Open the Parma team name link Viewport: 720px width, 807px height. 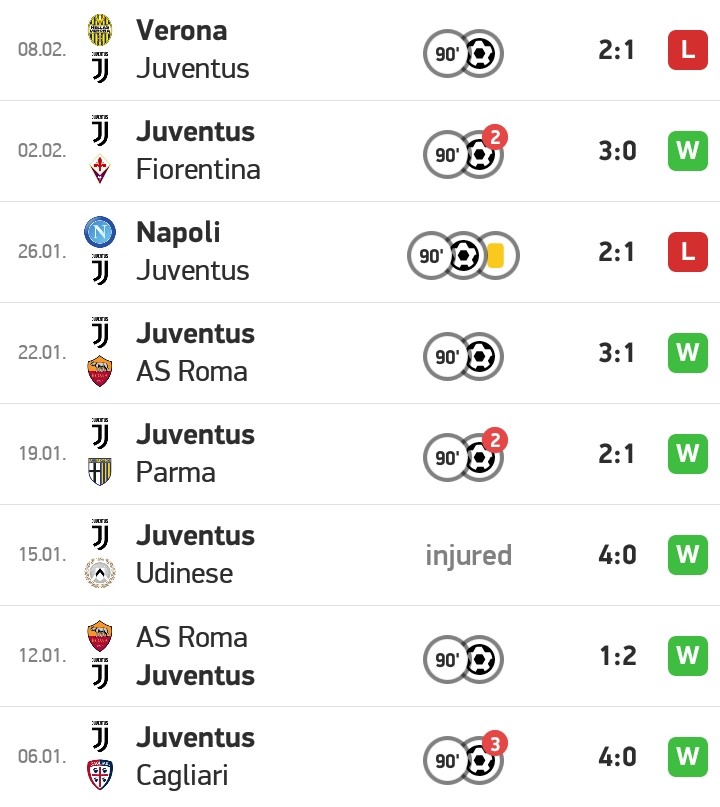tap(175, 472)
